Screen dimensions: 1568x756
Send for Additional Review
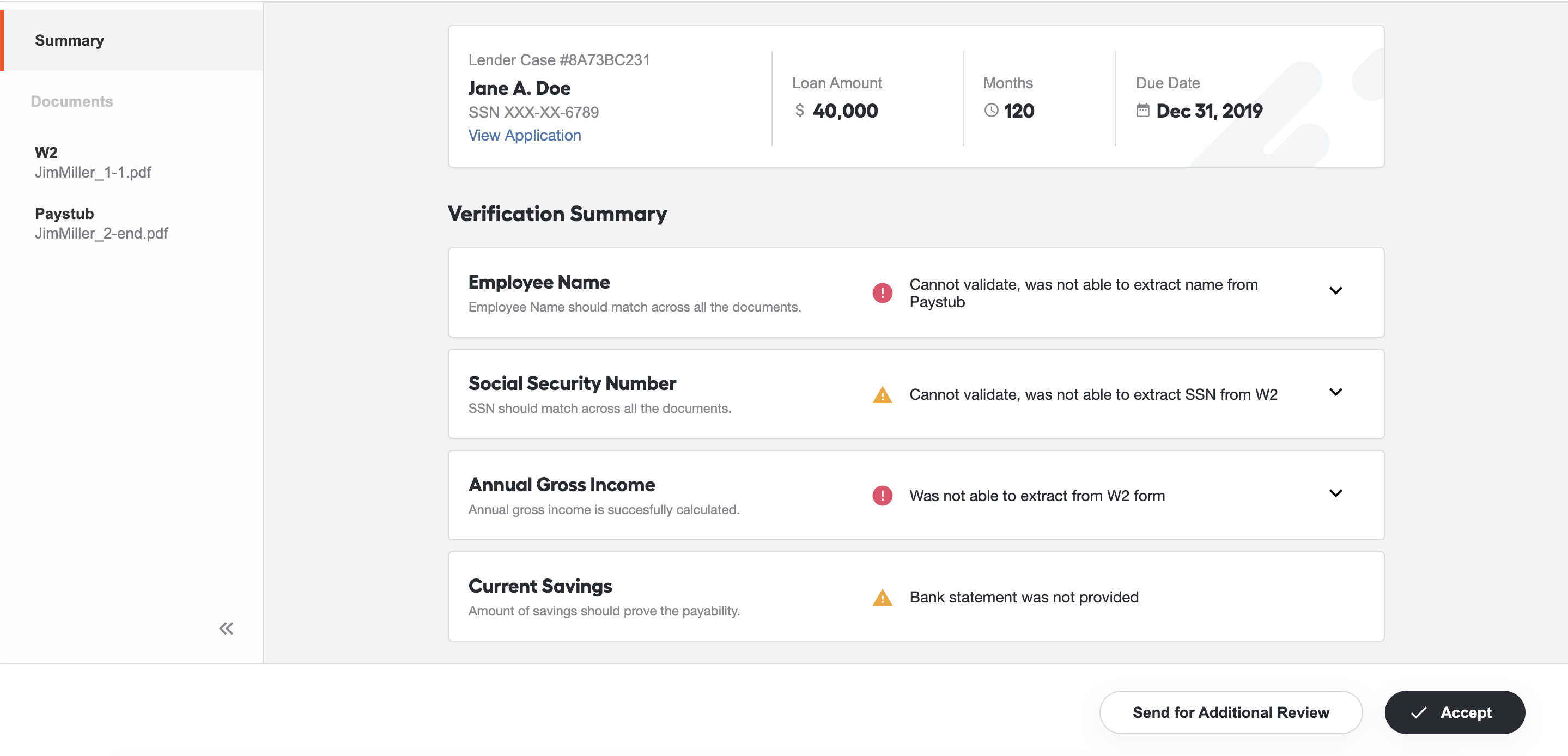[x=1230, y=712]
